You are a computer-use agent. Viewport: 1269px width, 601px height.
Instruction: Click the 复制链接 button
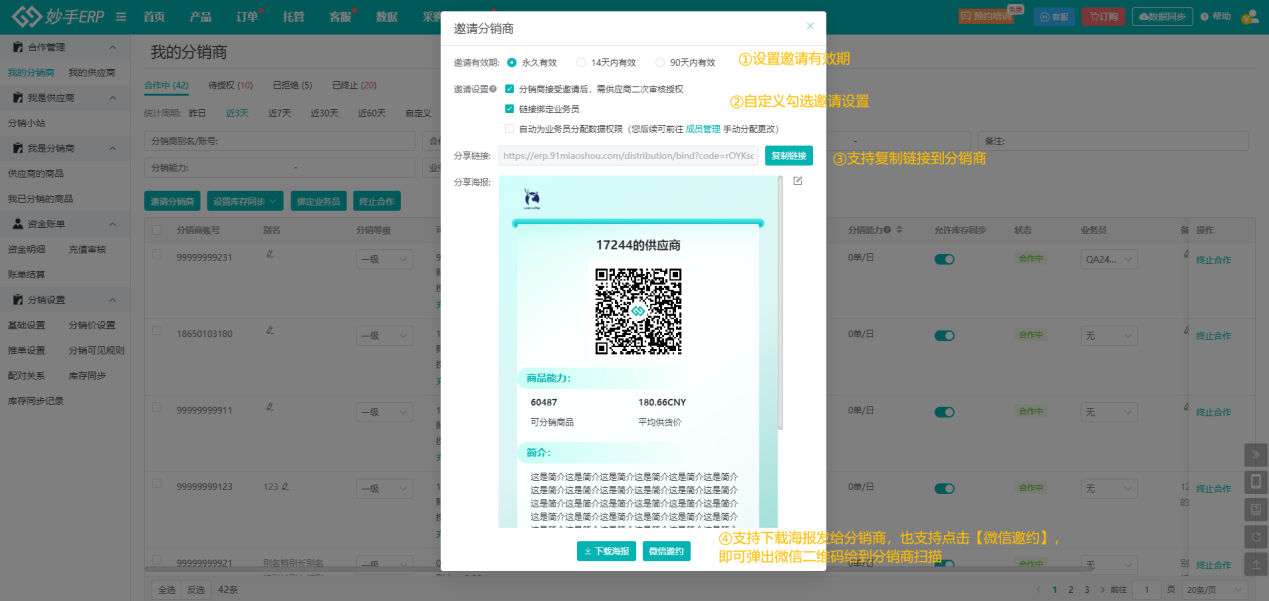789,156
